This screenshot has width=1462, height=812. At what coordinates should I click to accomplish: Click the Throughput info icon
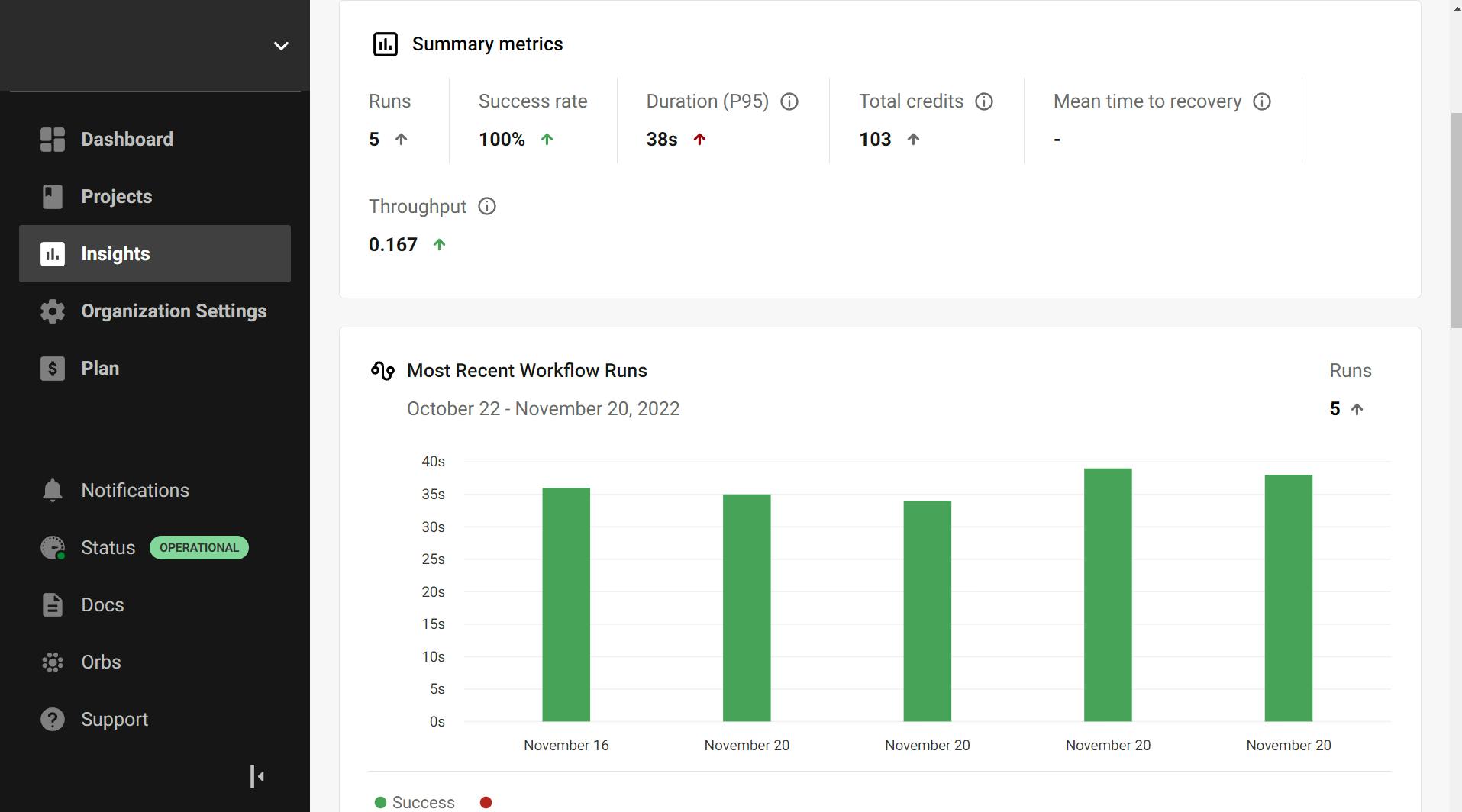click(487, 207)
